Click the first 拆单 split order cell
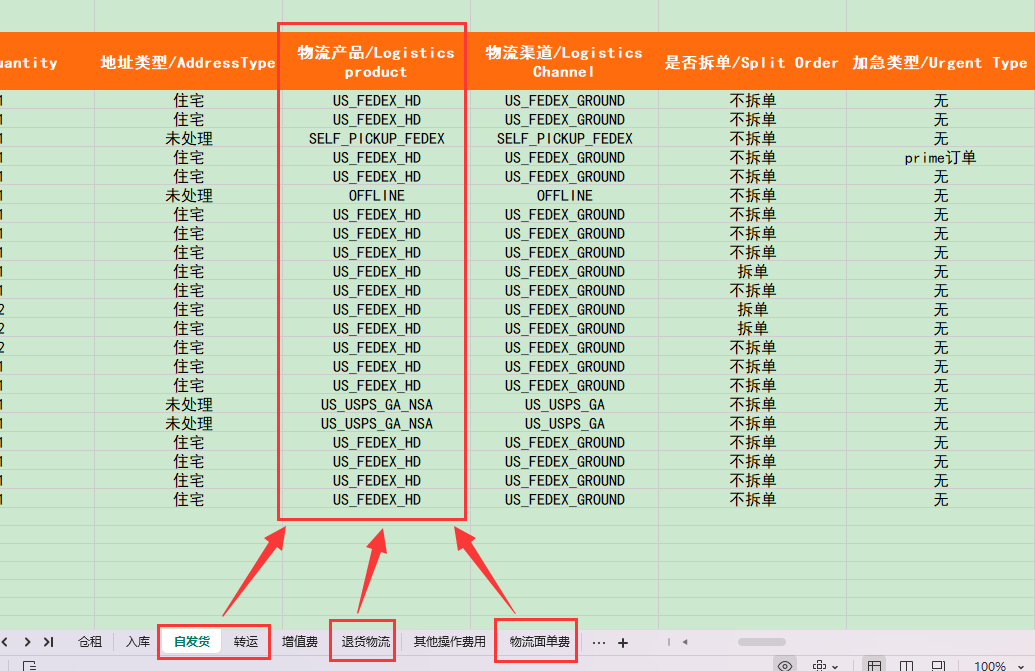This screenshot has width=1035, height=671. 752,271
